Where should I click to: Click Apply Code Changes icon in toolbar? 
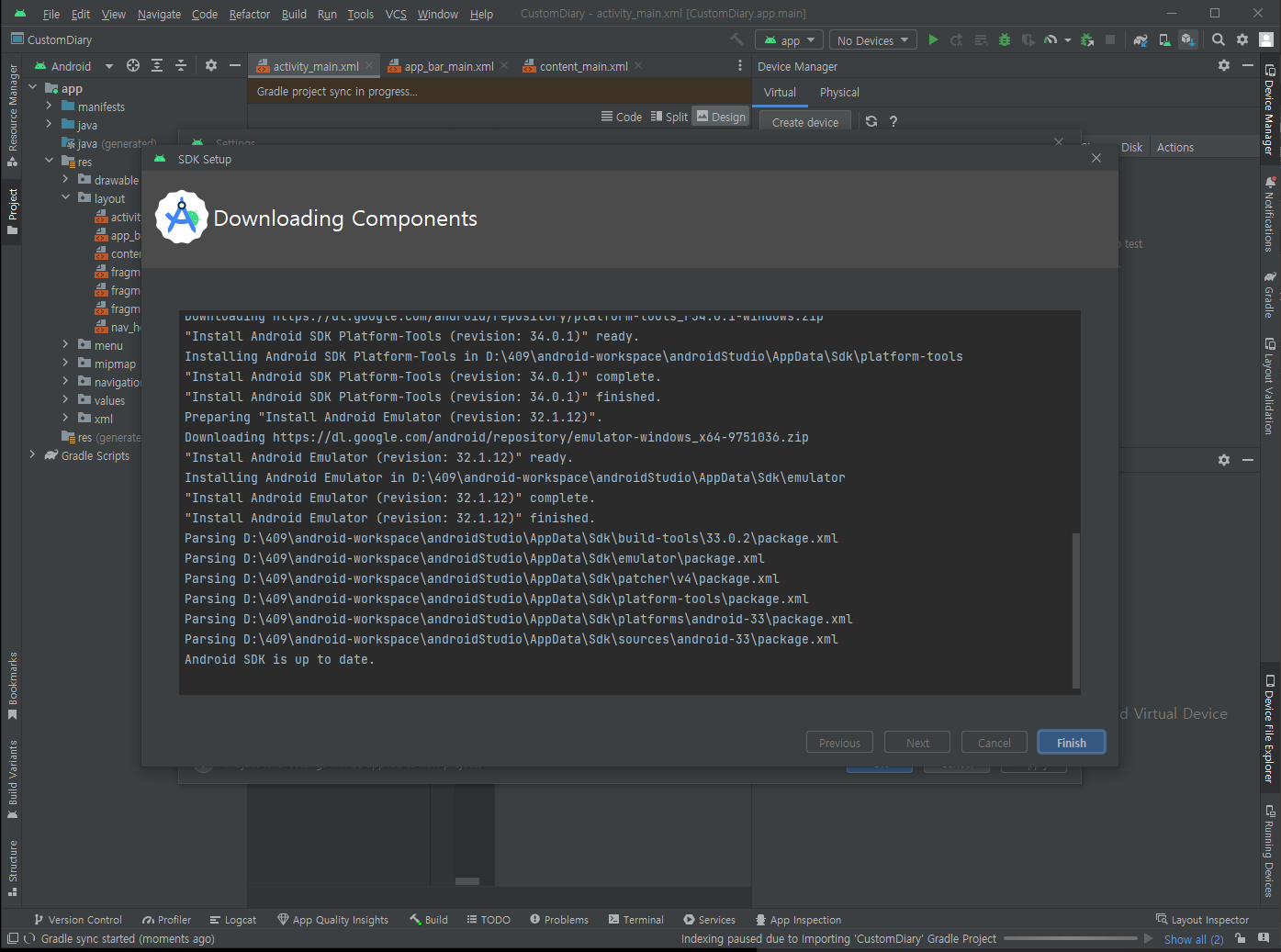pyautogui.click(x=981, y=39)
